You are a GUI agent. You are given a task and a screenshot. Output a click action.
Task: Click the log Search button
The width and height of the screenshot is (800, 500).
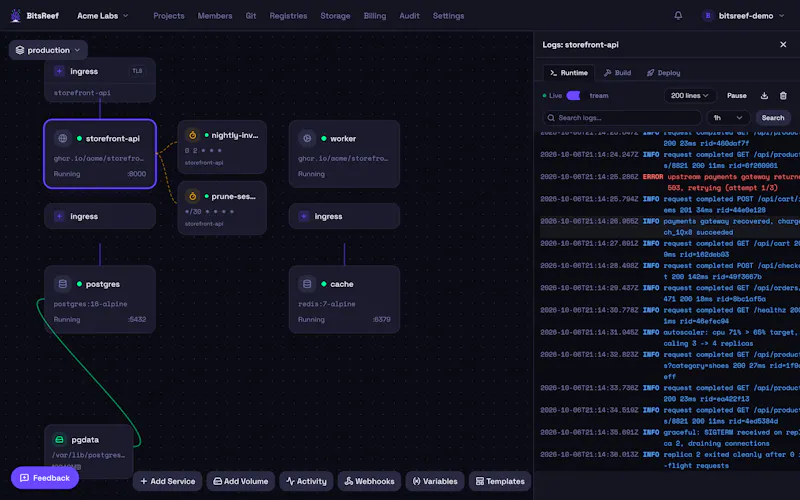coord(773,118)
